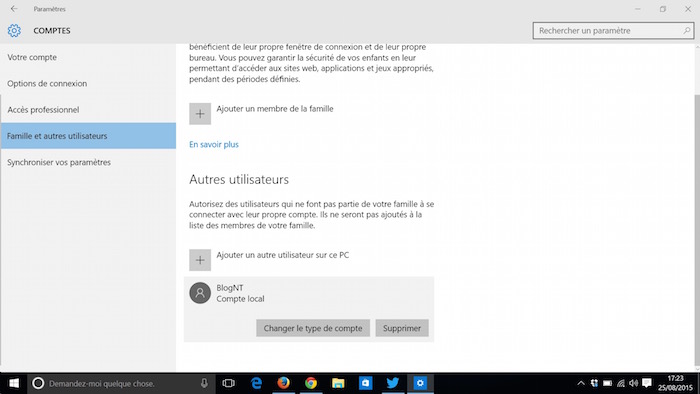
Task: Click the COMPTES page title
Action: tap(52, 31)
